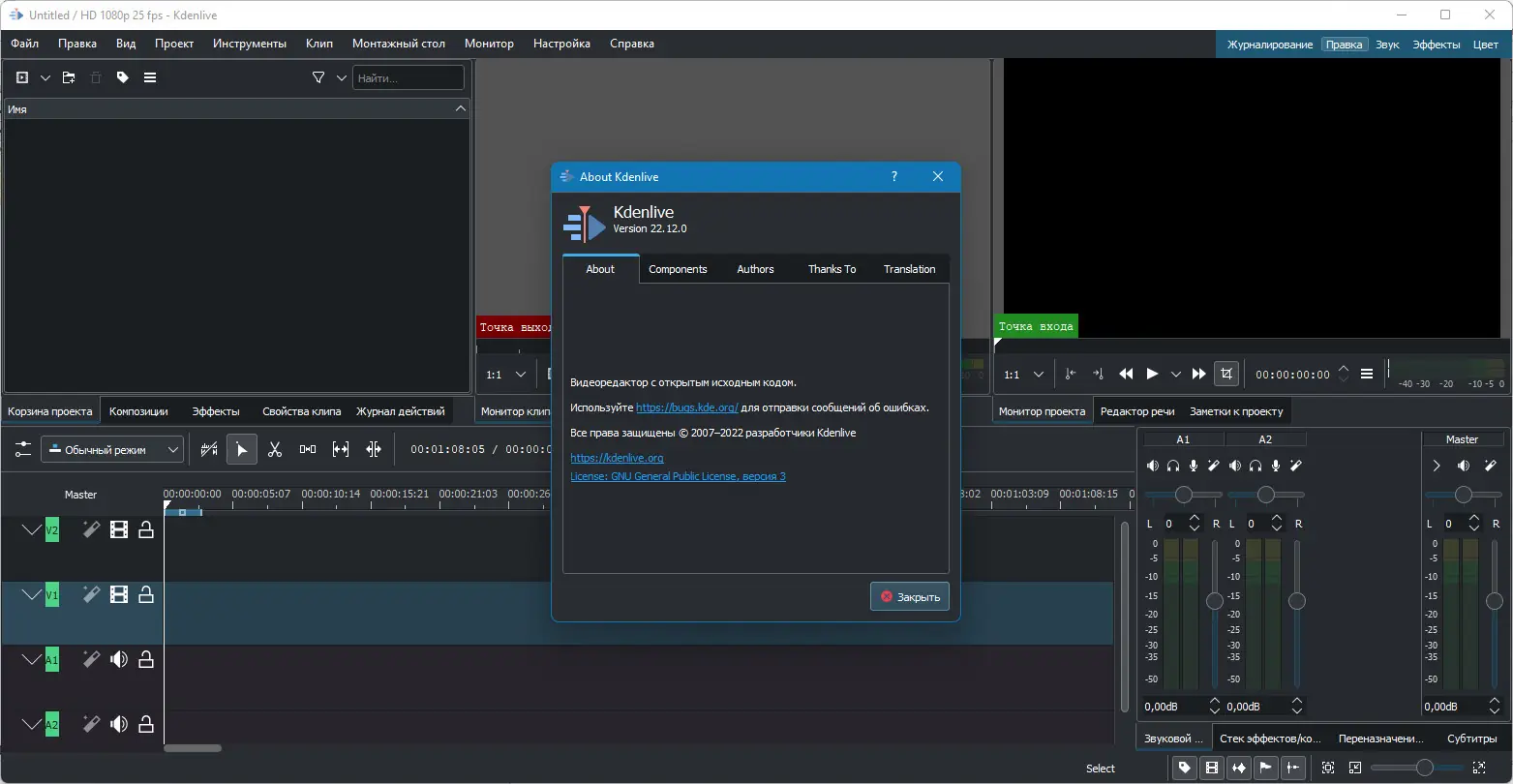Click the tag icon in project bin toolbar
This screenshot has width=1513, height=784.
123,77
